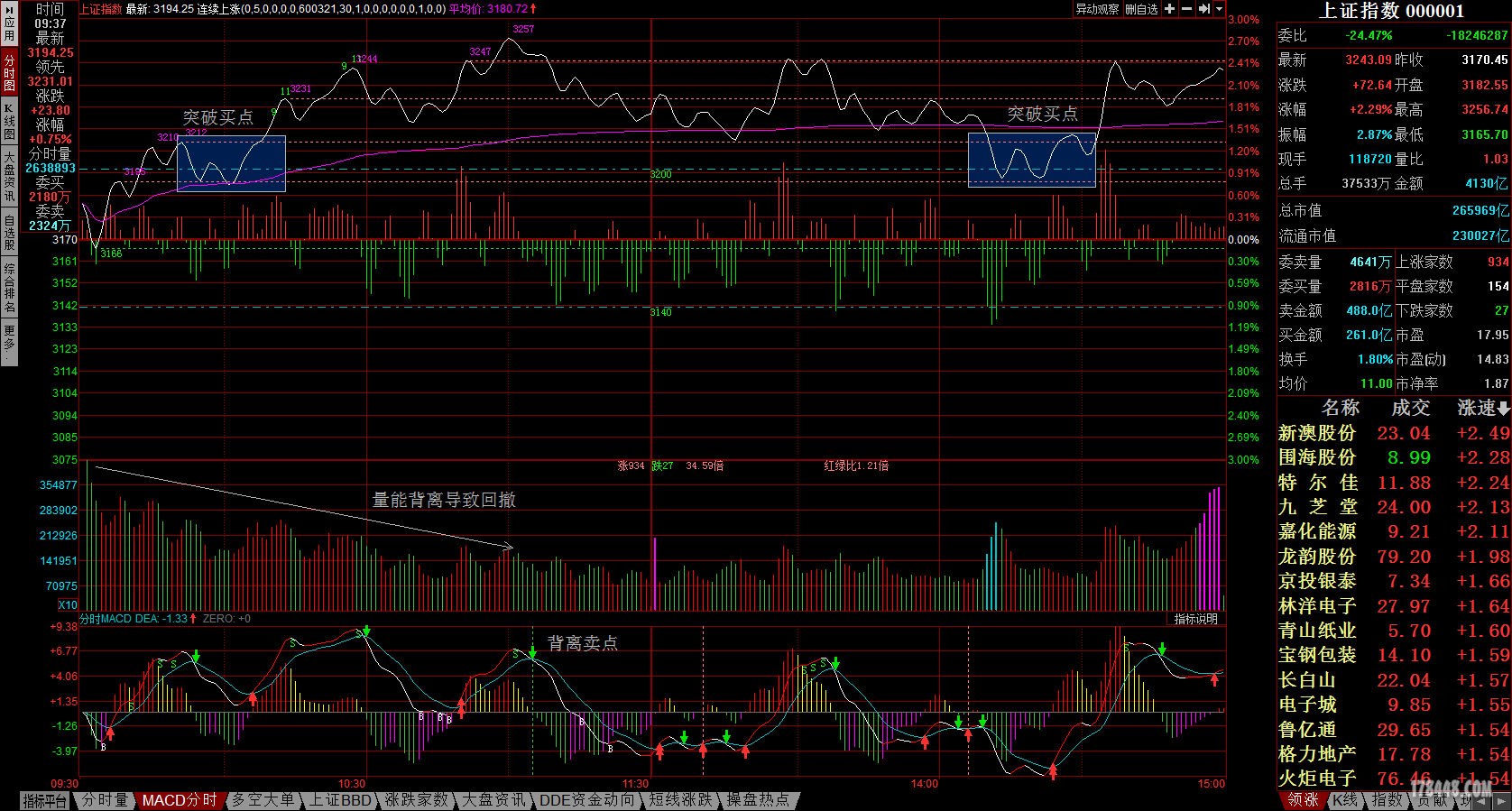Screen dimensions: 1512x811
Task: Click the 上证指数 label at chart top-left
Action: (101, 9)
